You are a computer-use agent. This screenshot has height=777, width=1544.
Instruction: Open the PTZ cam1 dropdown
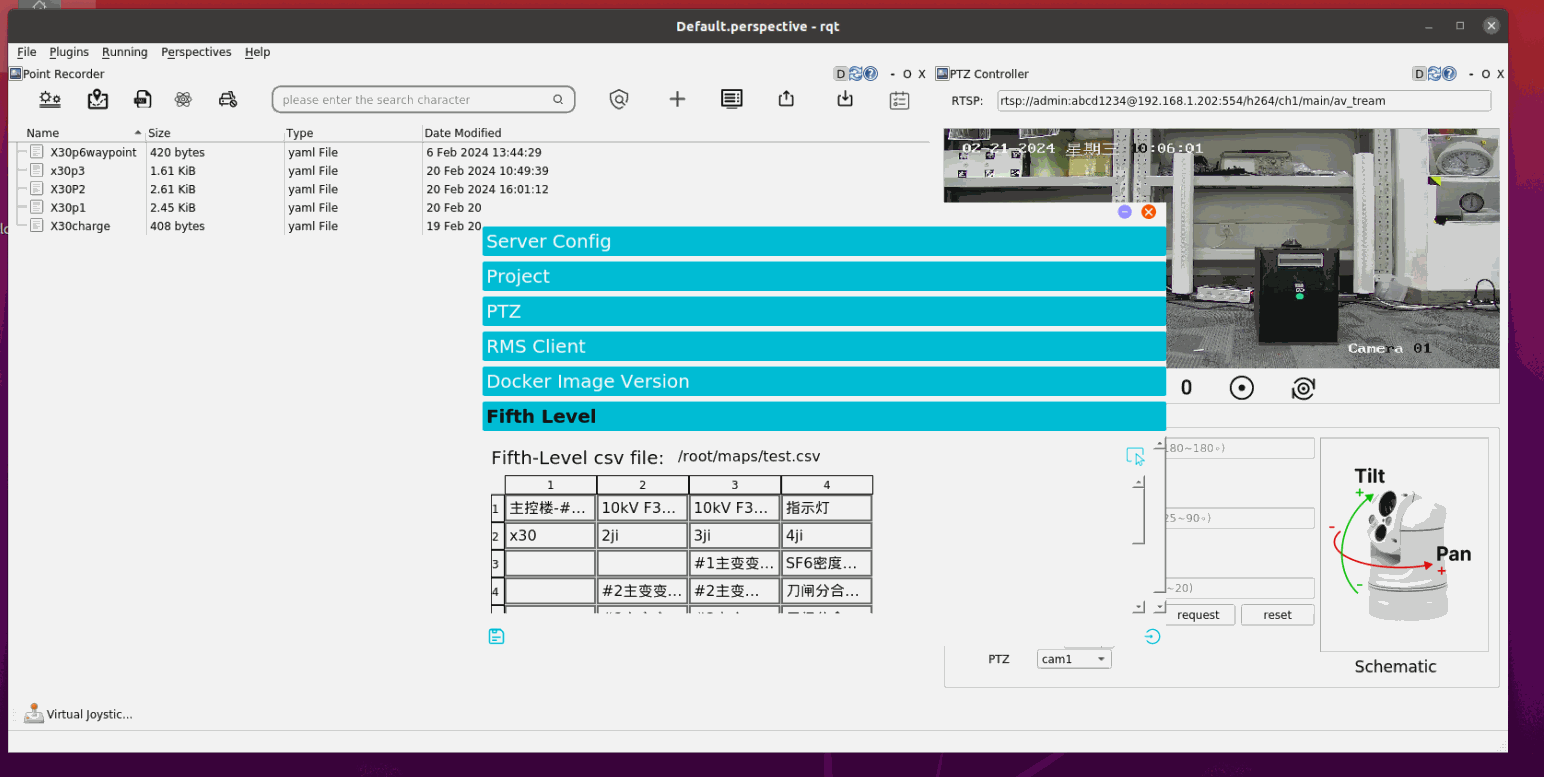[x=1074, y=659]
